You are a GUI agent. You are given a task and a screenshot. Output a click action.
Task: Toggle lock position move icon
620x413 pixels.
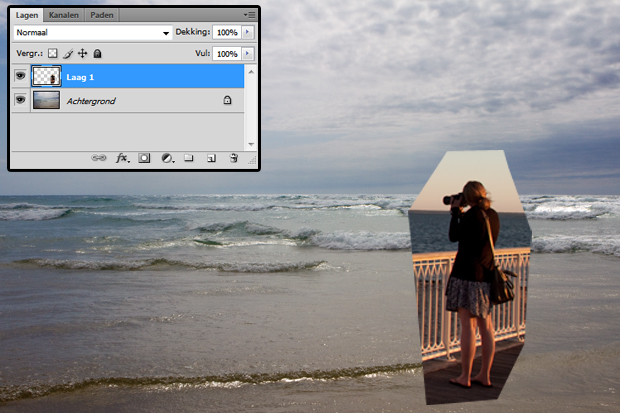click(83, 53)
